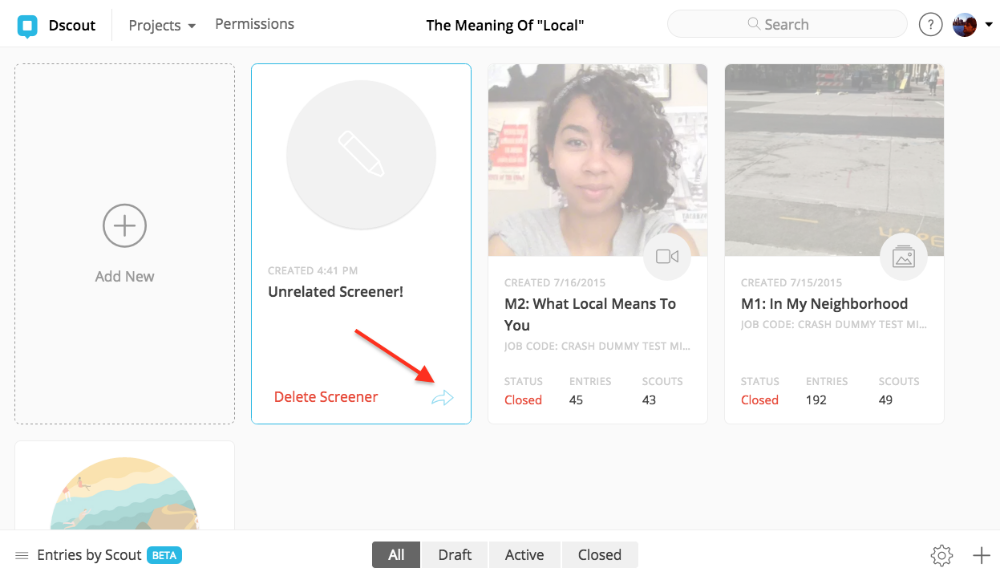The height and width of the screenshot is (576, 1000).
Task: Click the Dscout brand name
Action: (x=72, y=26)
